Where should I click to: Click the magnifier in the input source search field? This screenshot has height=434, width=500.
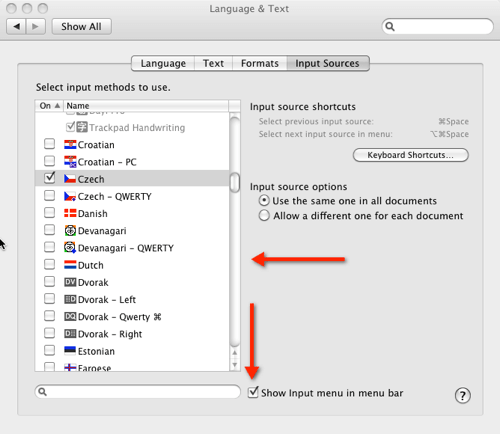tap(42, 392)
